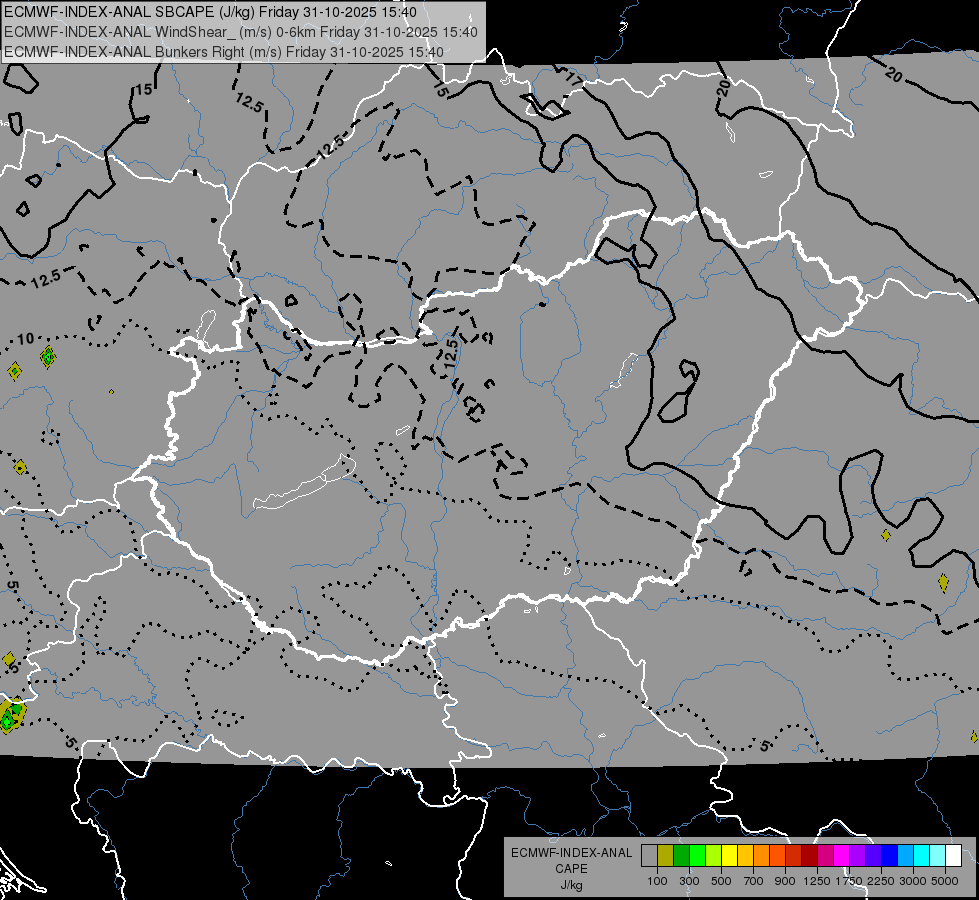This screenshot has width=979, height=900.
Task: Click the '10' dotted contour label
Action: click(25, 339)
